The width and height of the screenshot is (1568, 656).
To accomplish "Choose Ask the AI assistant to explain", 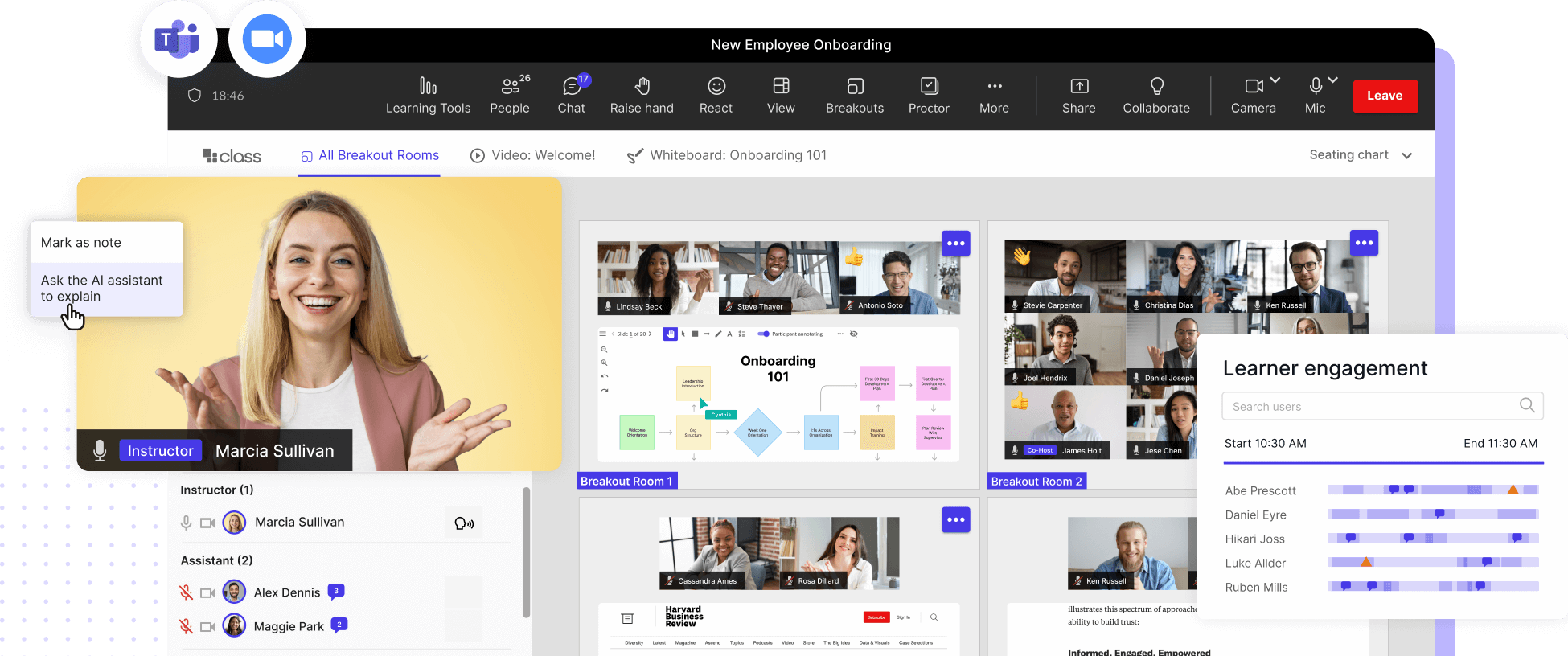I will click(x=102, y=289).
